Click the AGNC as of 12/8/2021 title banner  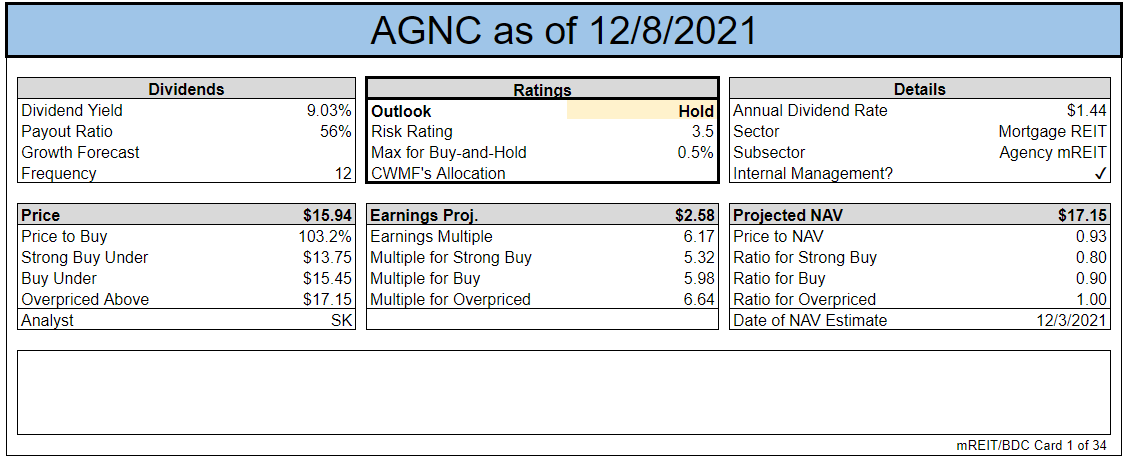pyautogui.click(x=563, y=31)
